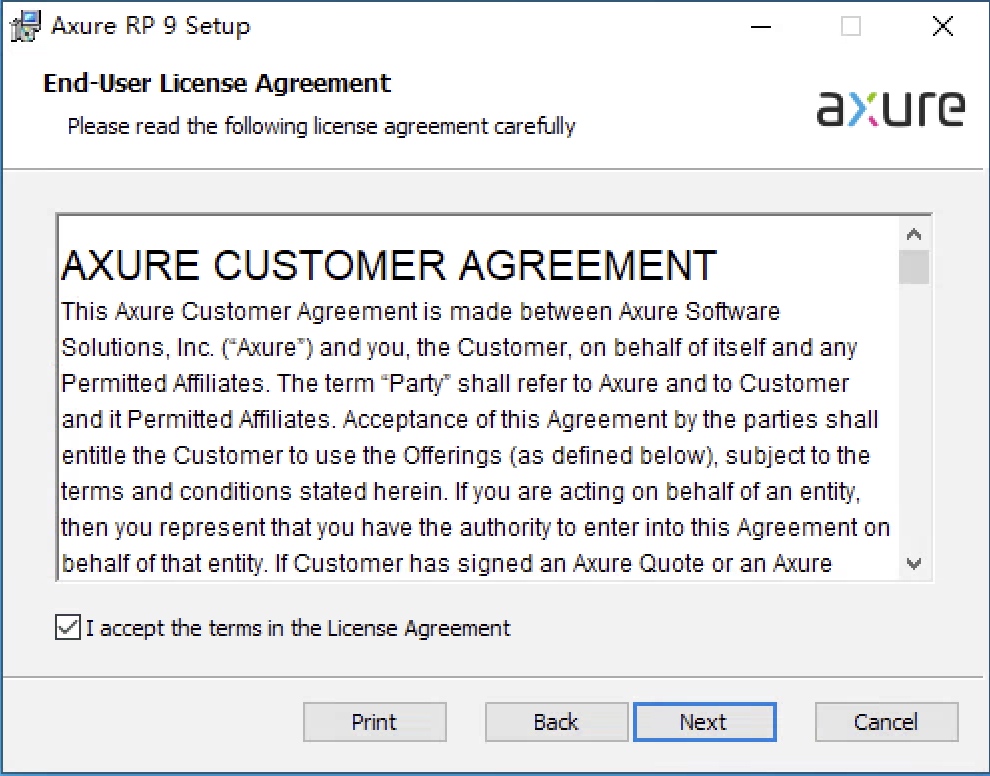Uncheck 'I accept the terms in the License Agreement'
This screenshot has width=990, height=776.
pyautogui.click(x=67, y=628)
